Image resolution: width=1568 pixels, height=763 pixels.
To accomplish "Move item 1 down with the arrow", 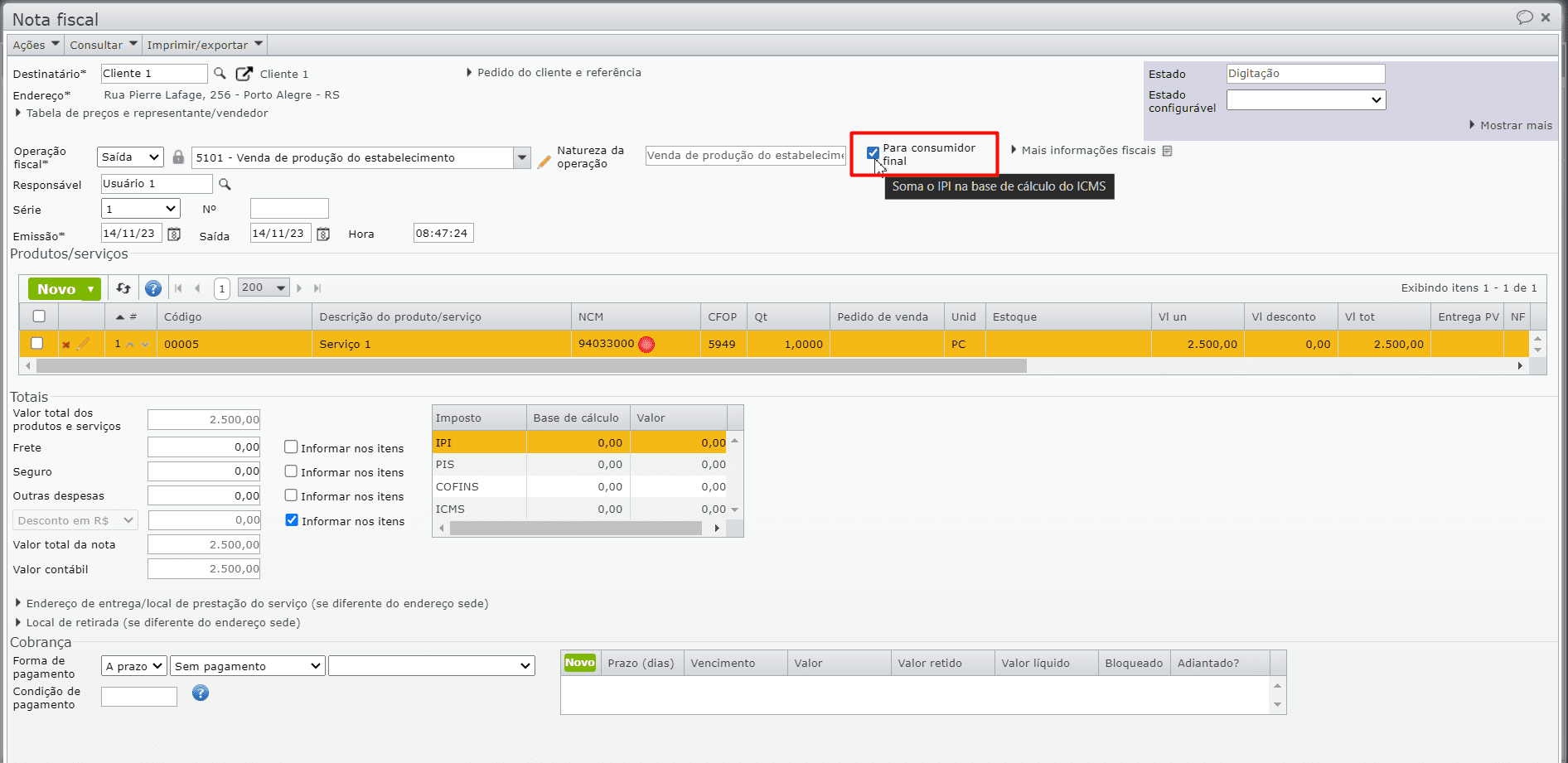I will (145, 345).
